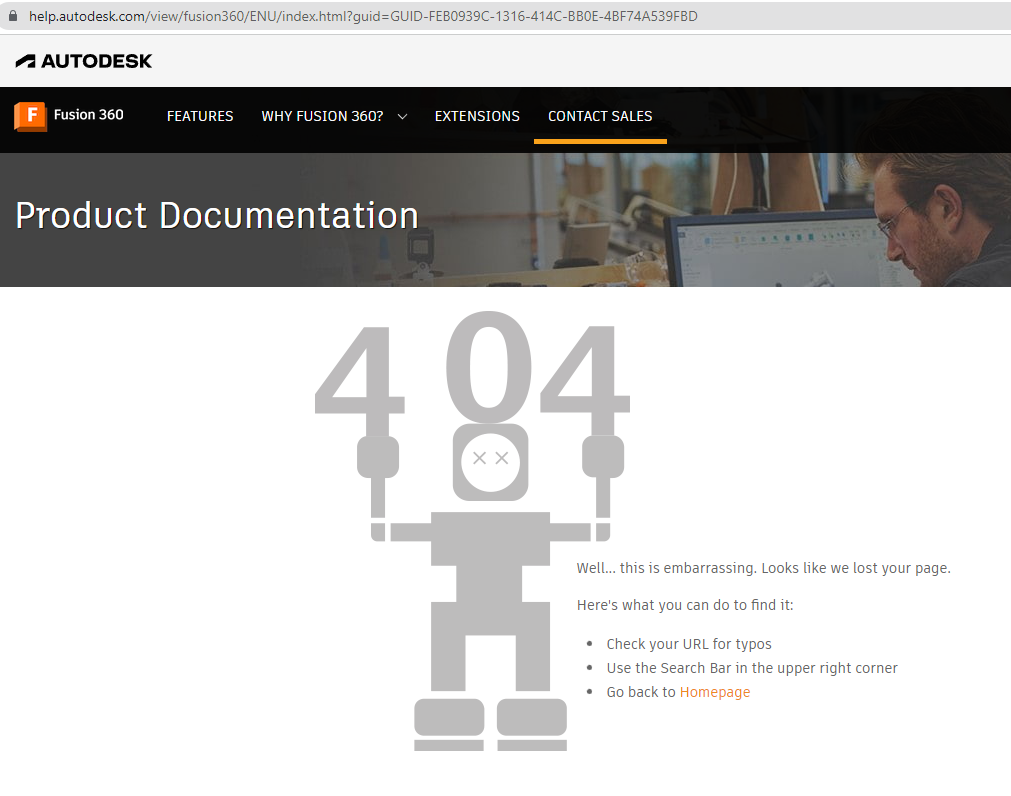
Task: Follow the orange Homepage link
Action: tap(715, 692)
